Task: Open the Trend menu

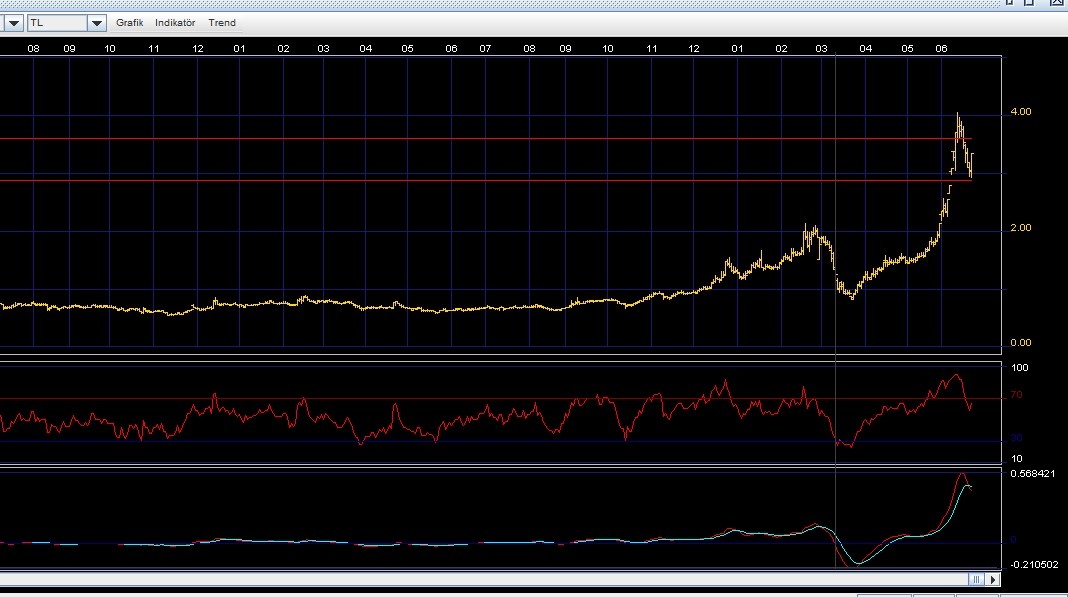Action: 222,22
